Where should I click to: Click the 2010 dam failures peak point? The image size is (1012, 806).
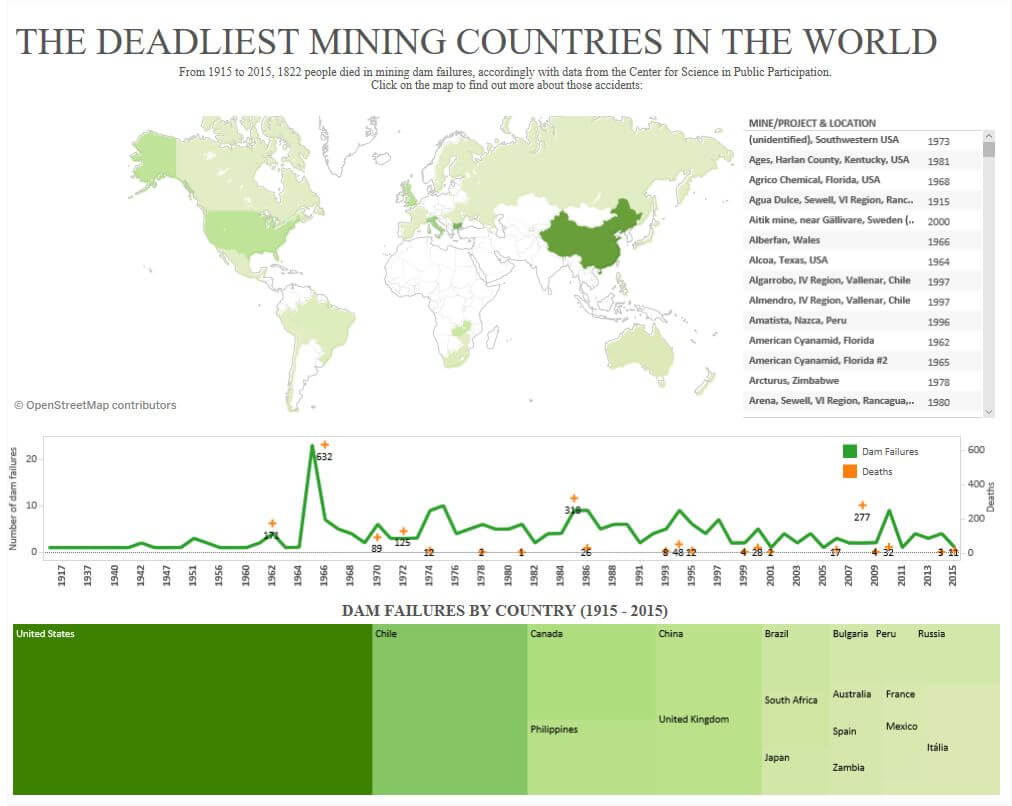[x=889, y=510]
